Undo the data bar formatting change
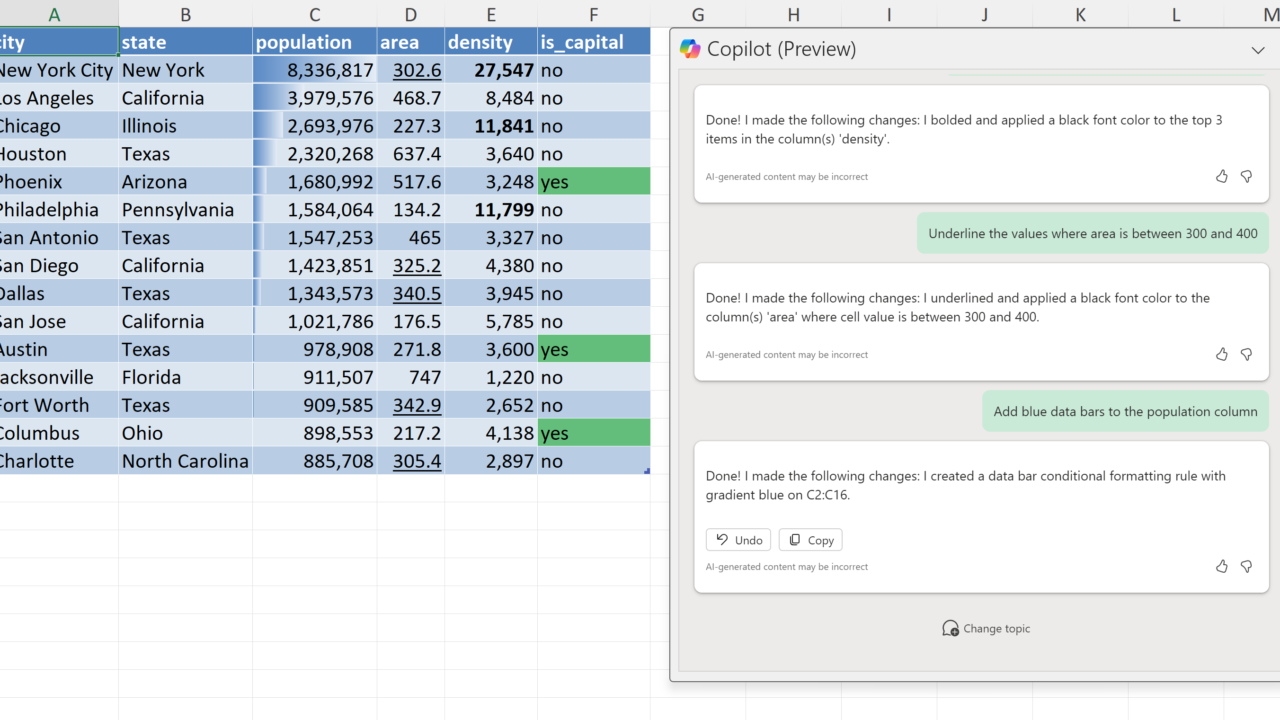1280x720 pixels. coord(738,540)
